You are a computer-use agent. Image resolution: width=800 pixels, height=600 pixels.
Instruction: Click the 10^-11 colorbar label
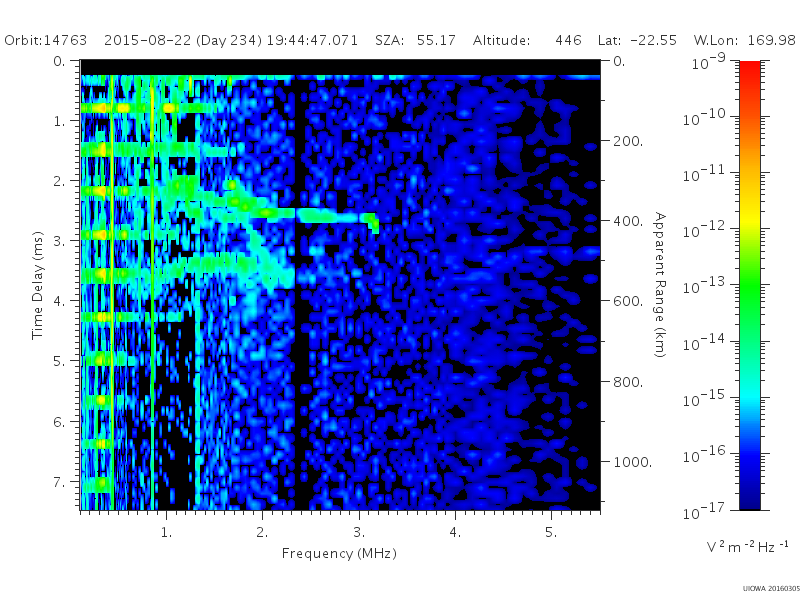point(704,173)
